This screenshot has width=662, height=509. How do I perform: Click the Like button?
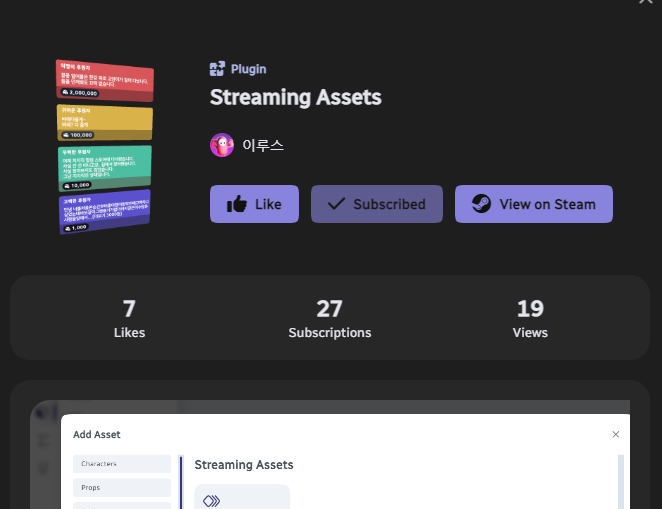(x=254, y=204)
